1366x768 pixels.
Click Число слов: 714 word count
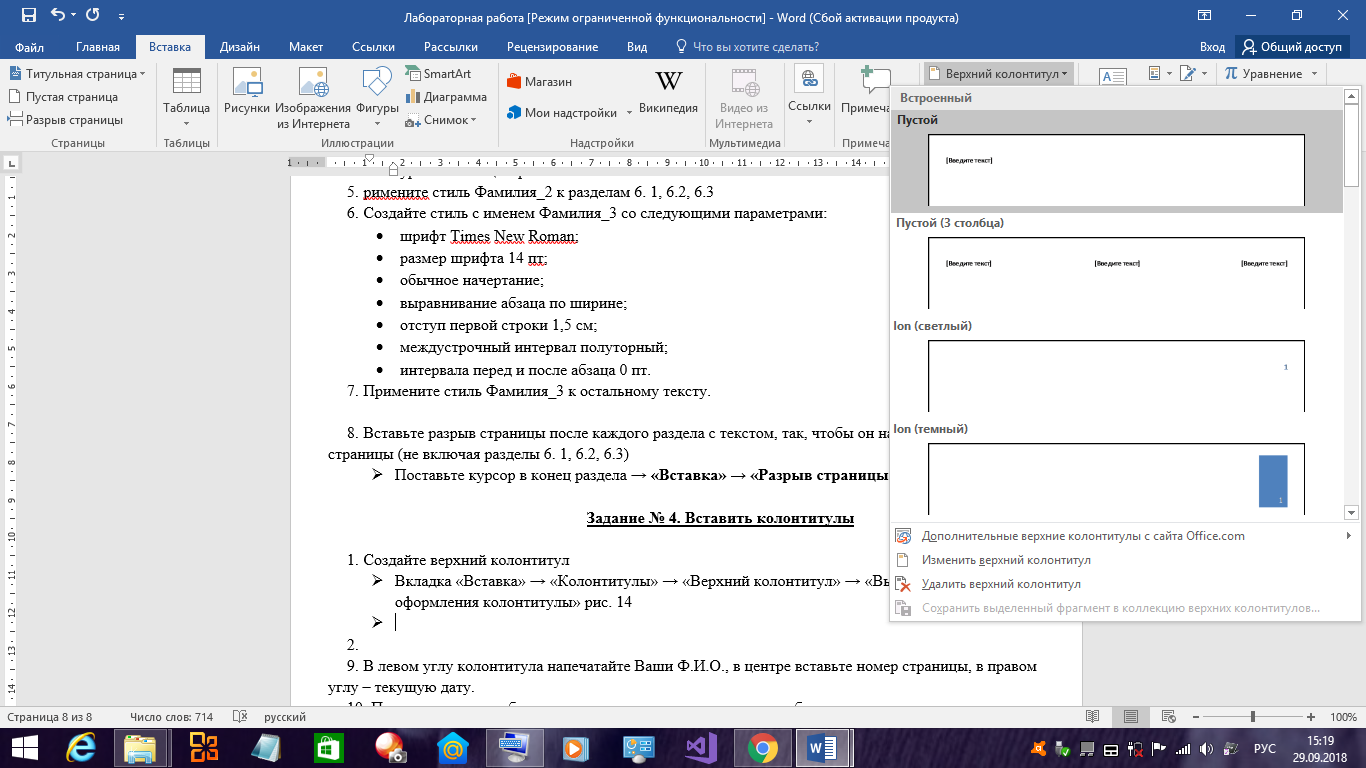[171, 717]
